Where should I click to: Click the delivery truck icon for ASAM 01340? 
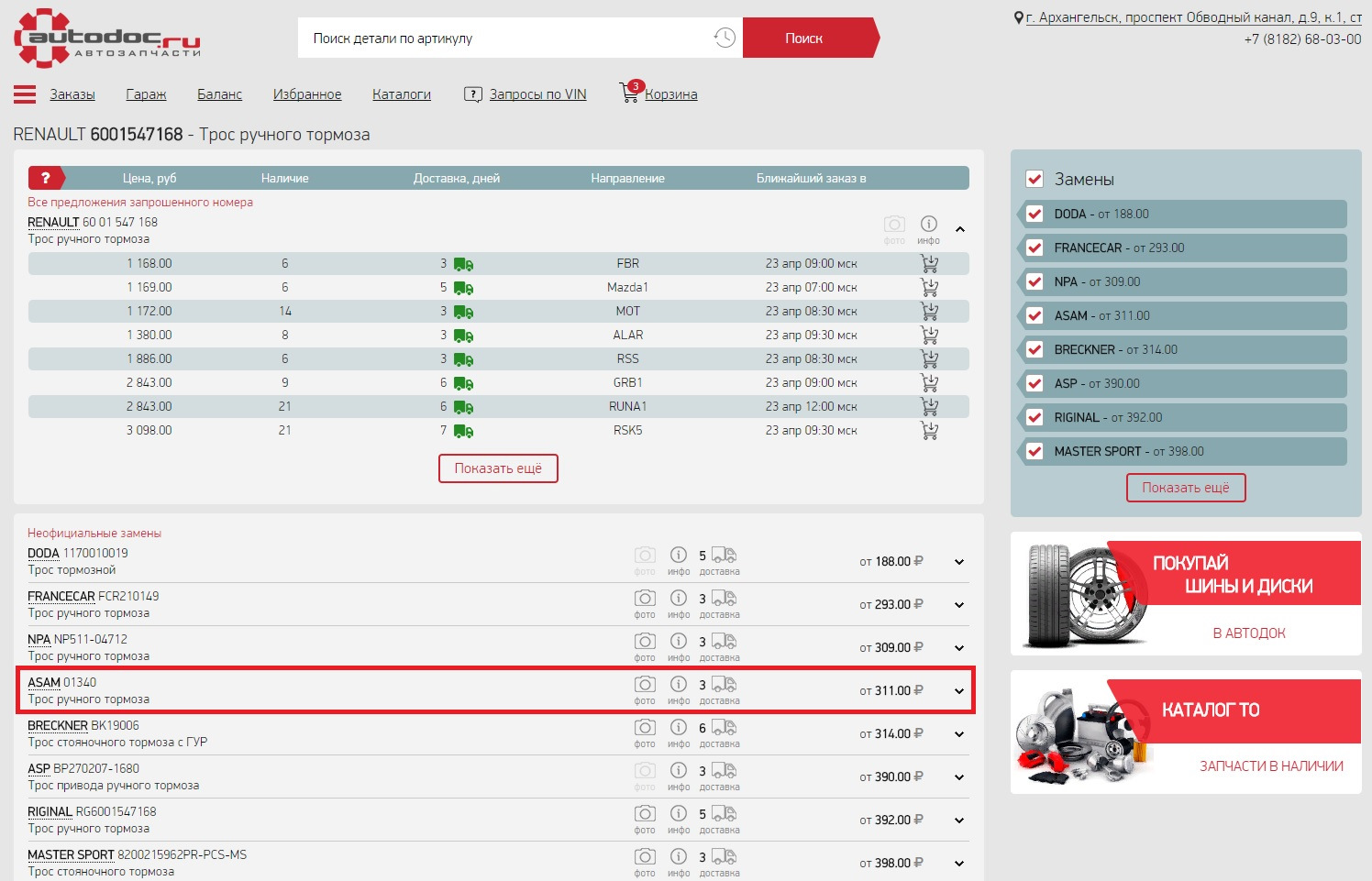tap(724, 684)
